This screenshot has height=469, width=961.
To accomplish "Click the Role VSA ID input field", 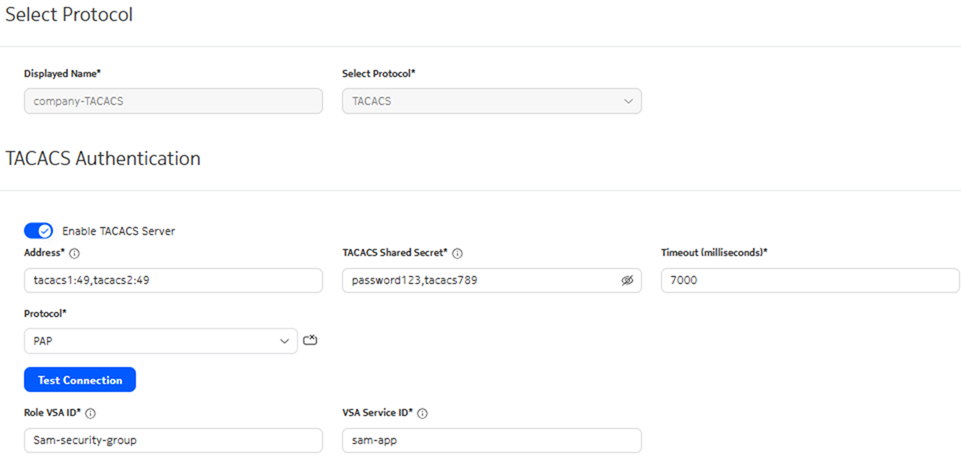I will (173, 440).
